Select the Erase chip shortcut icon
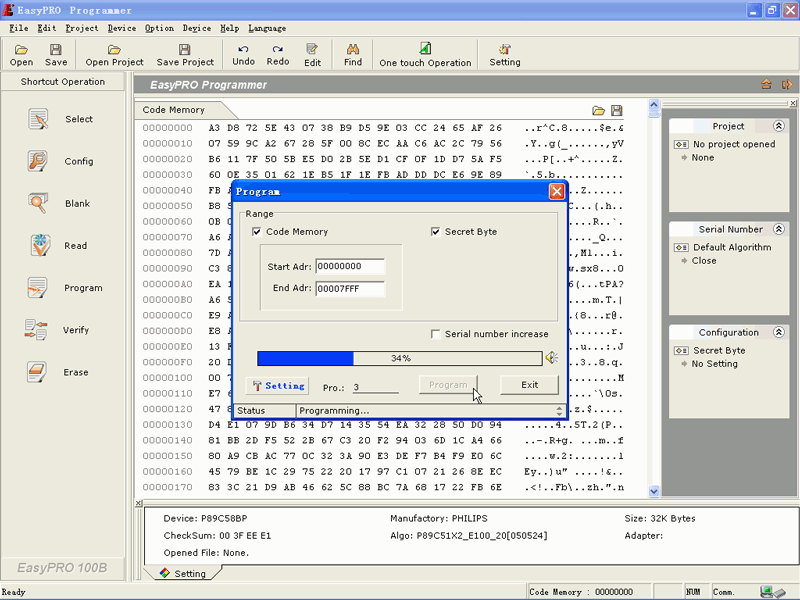 pyautogui.click(x=38, y=372)
